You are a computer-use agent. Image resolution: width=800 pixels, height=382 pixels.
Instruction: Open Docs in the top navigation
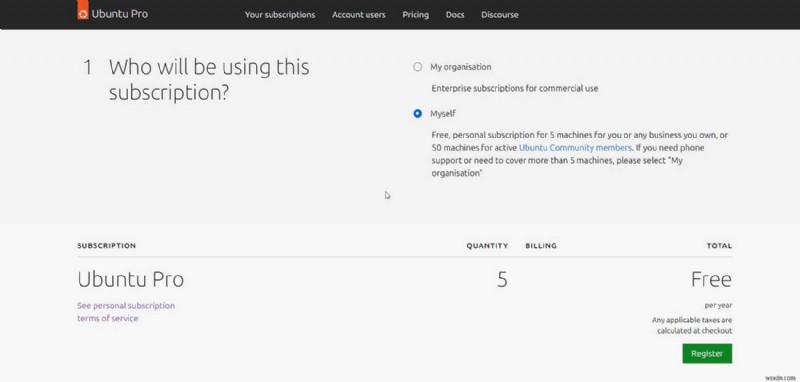[x=455, y=15]
